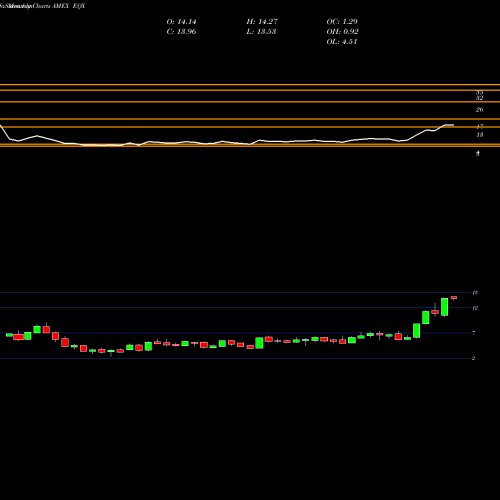500x500 pixels.
Task: Select the OL: 4.51 reading
Action: (x=342, y=42)
